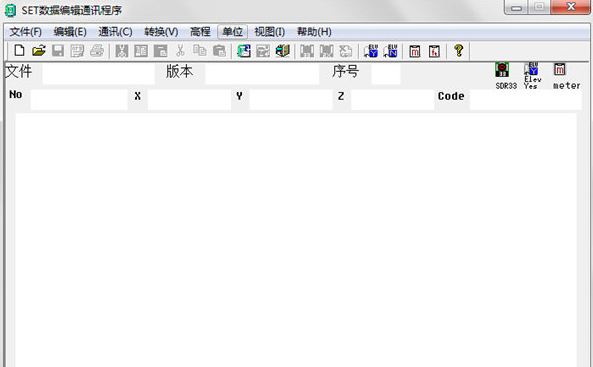Click the Paste clipboard icon
Screen dimensions: 593x367
pos(219,51)
